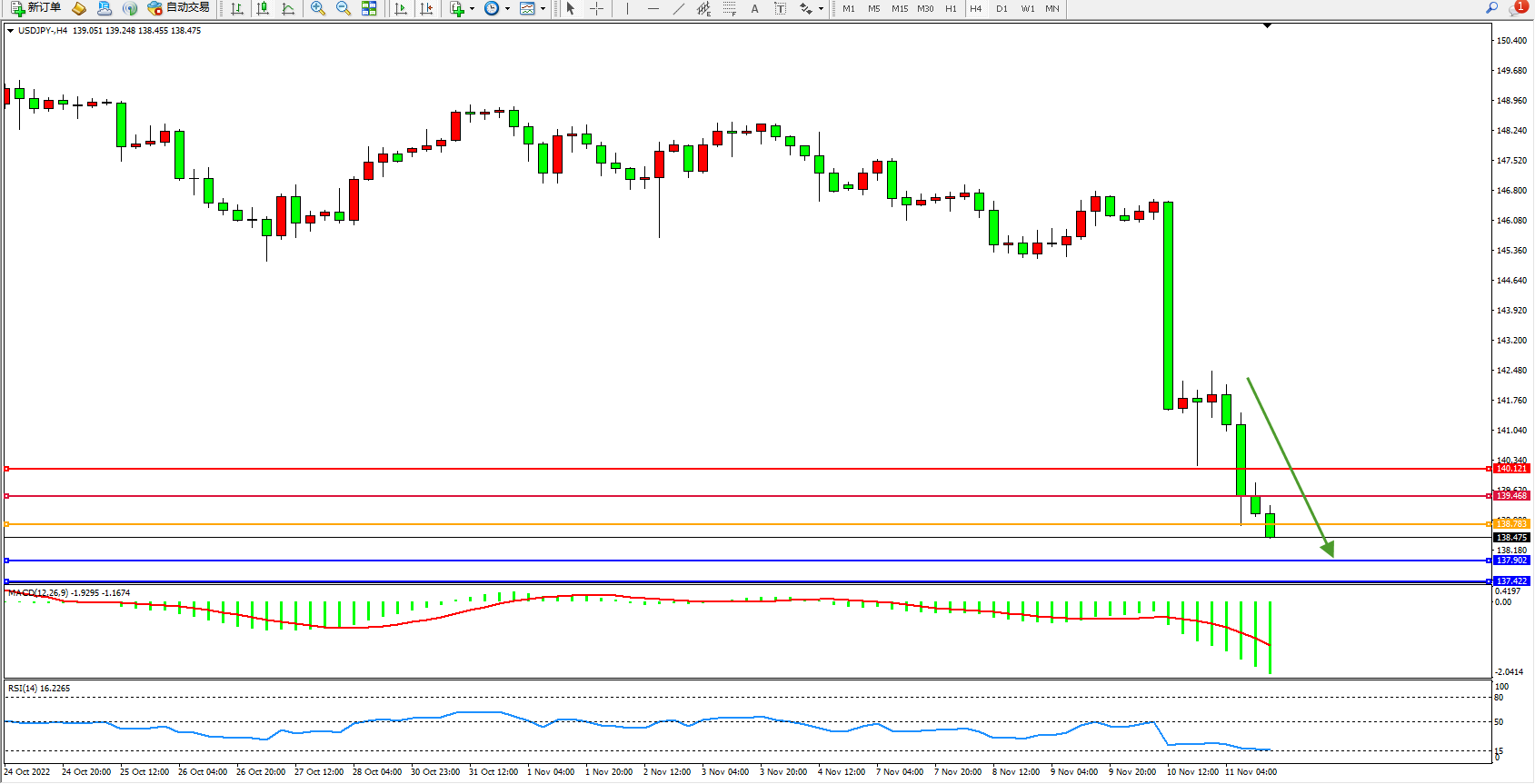Select the M15 timeframe

900,8
